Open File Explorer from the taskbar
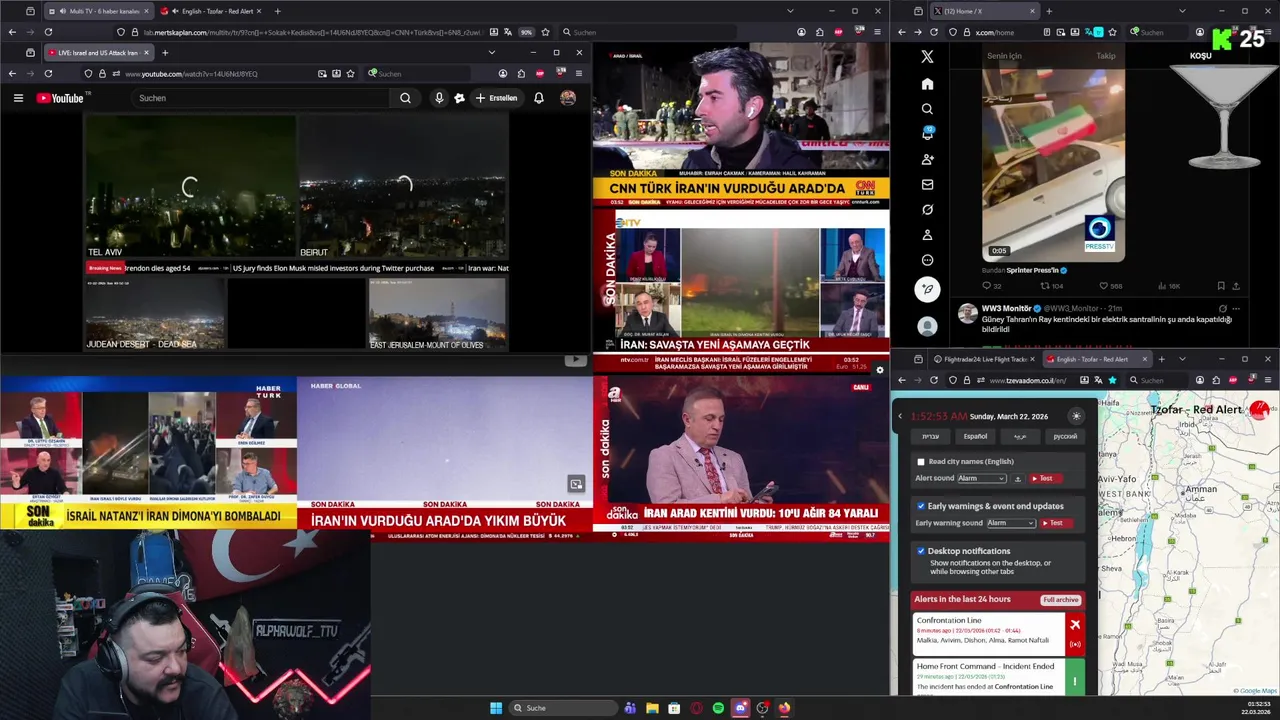This screenshot has height=720, width=1280. 652,708
